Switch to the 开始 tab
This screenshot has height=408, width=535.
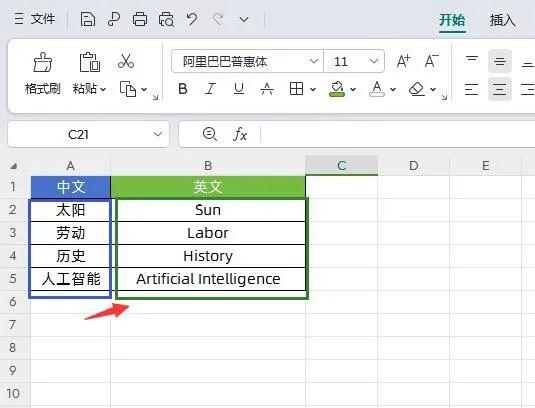[x=452, y=20]
